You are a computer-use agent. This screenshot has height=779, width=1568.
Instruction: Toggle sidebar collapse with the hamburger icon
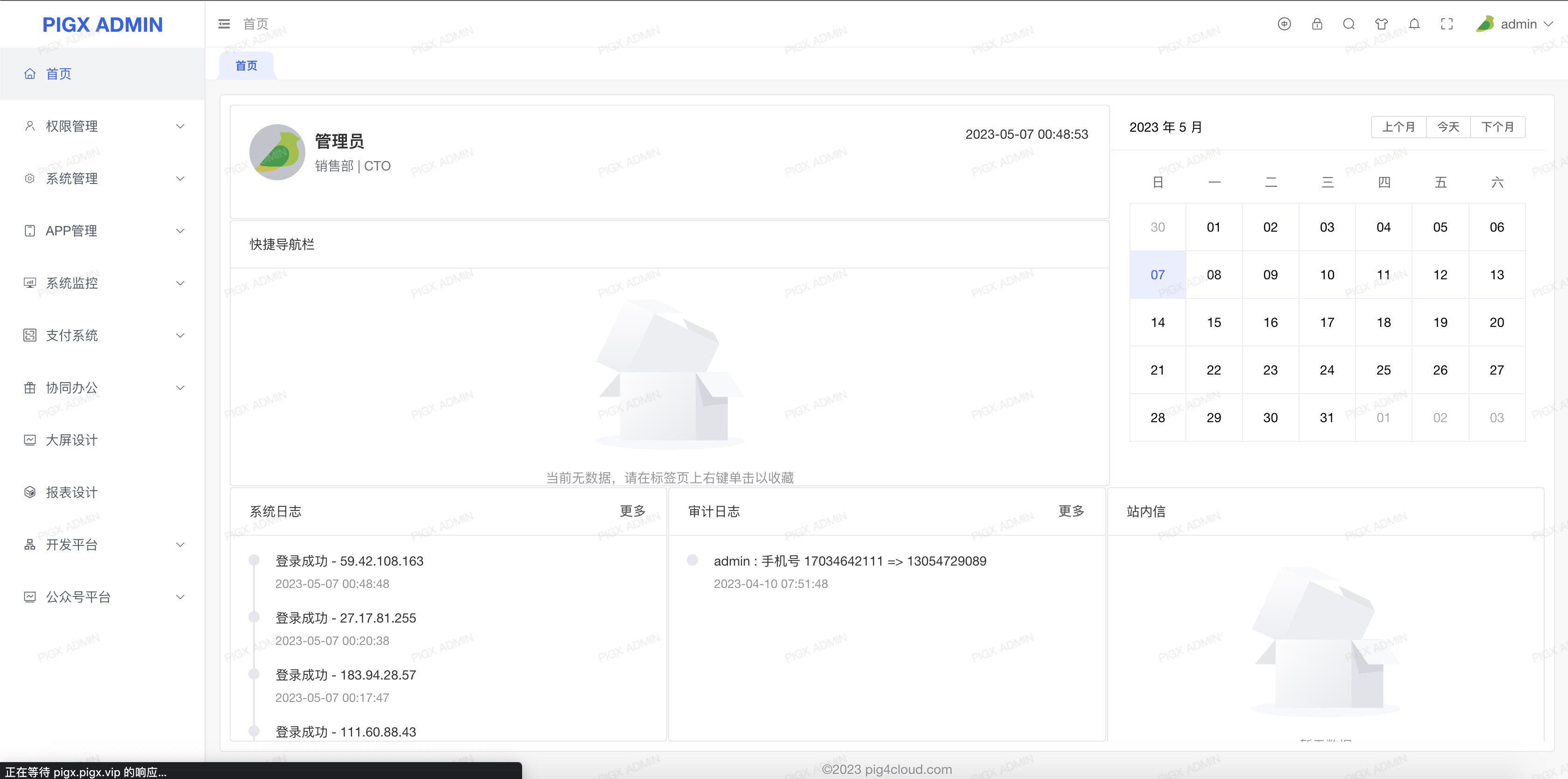point(223,24)
